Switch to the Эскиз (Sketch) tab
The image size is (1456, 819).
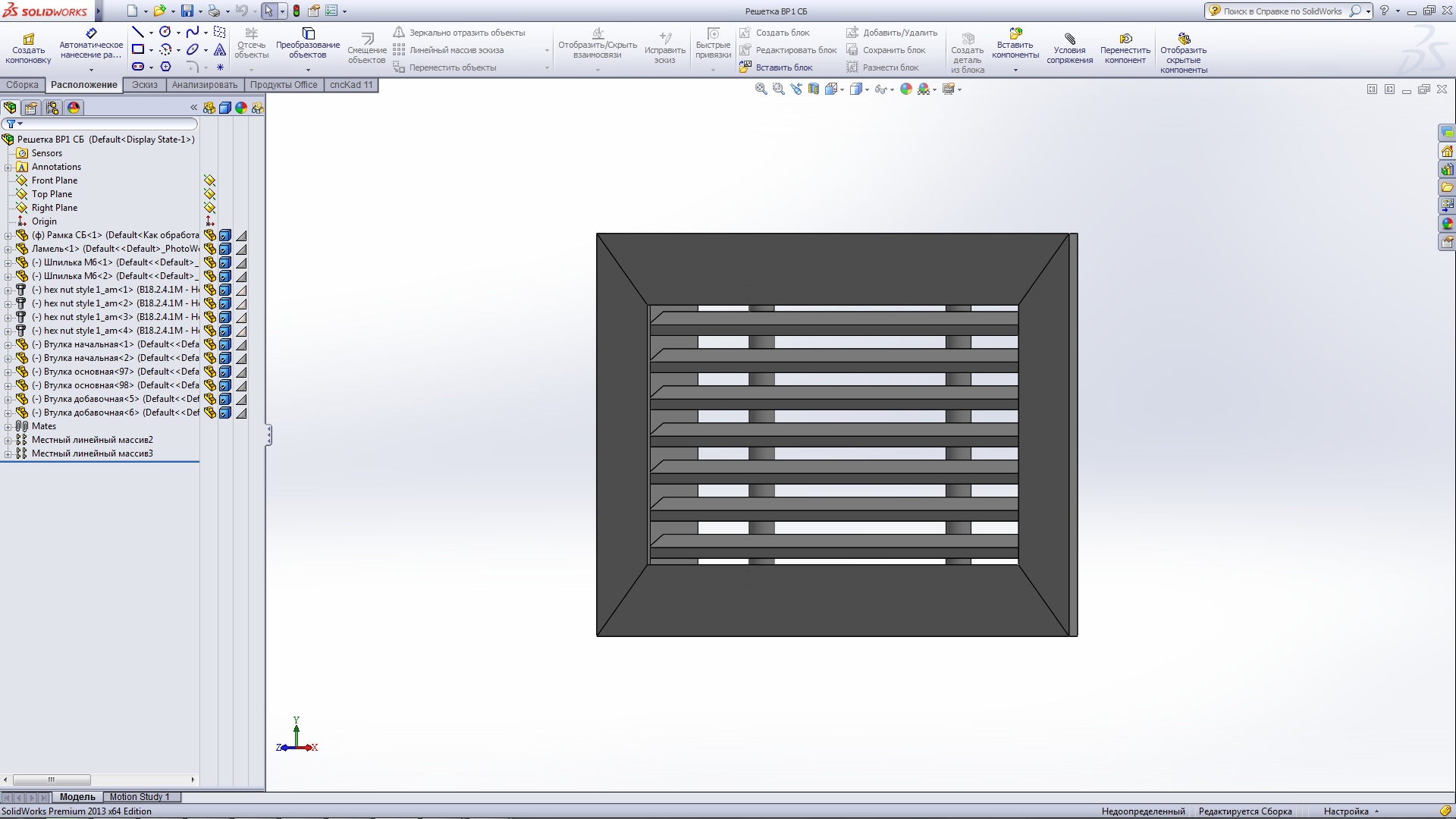pos(143,84)
